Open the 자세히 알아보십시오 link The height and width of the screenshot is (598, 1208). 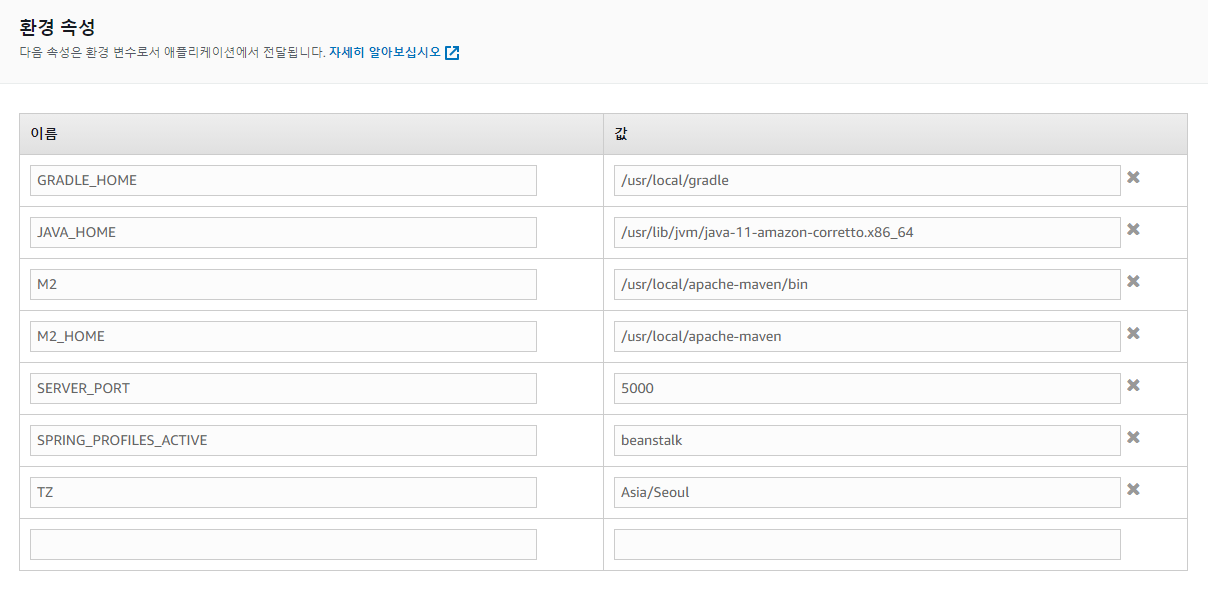(384, 53)
